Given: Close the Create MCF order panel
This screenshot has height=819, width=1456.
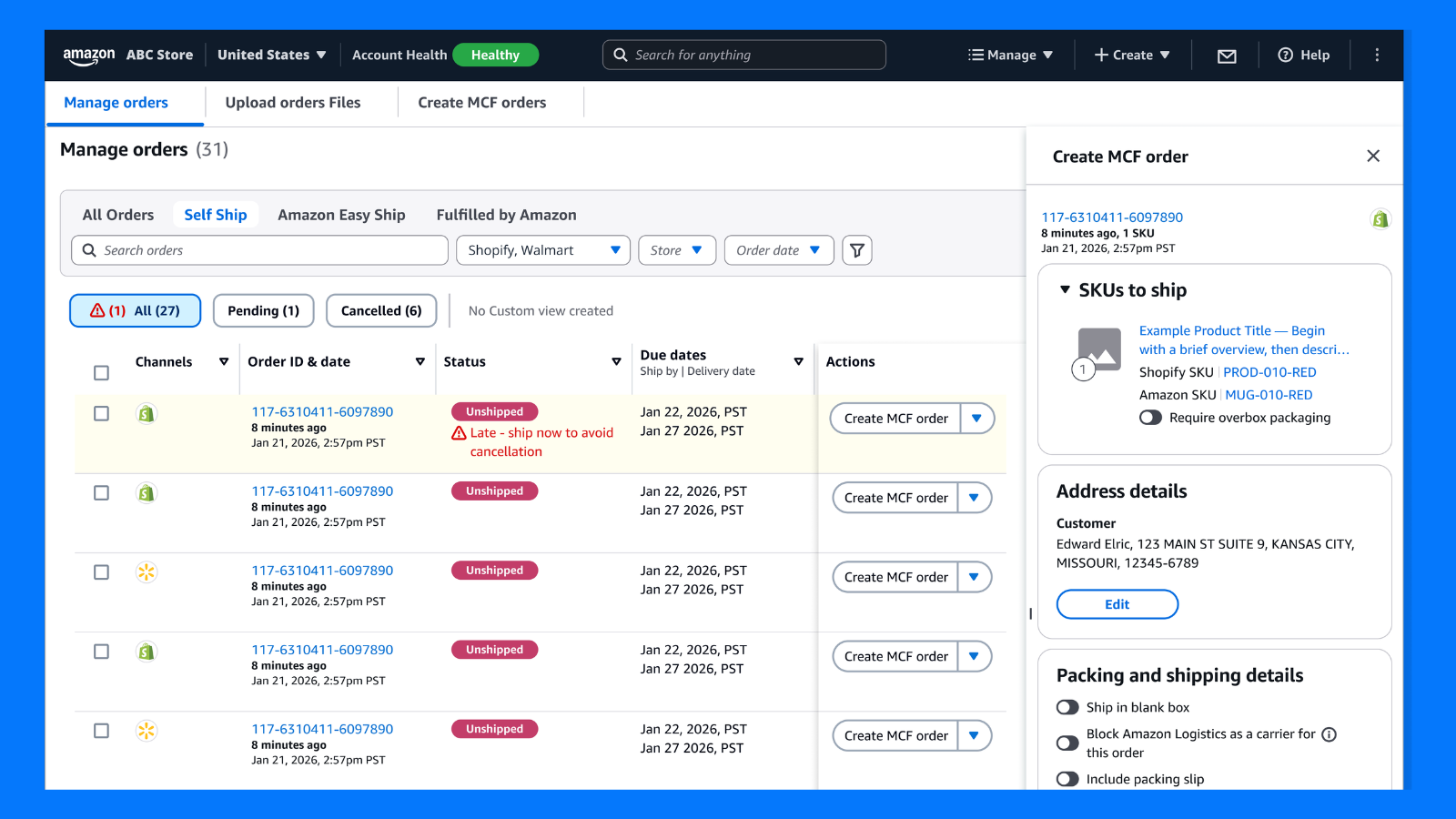Looking at the screenshot, I should 1373,157.
